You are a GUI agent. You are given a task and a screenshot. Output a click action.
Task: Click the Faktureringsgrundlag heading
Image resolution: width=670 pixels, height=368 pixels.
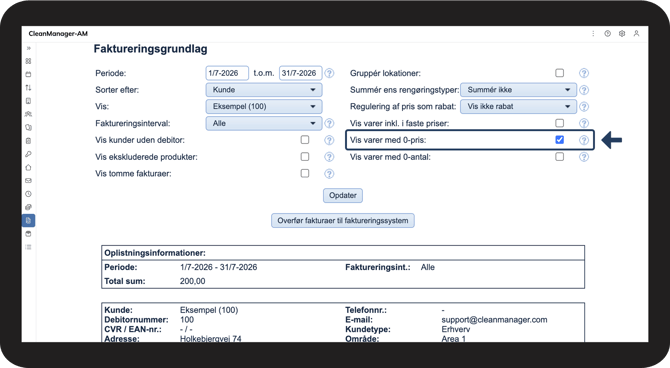point(150,49)
